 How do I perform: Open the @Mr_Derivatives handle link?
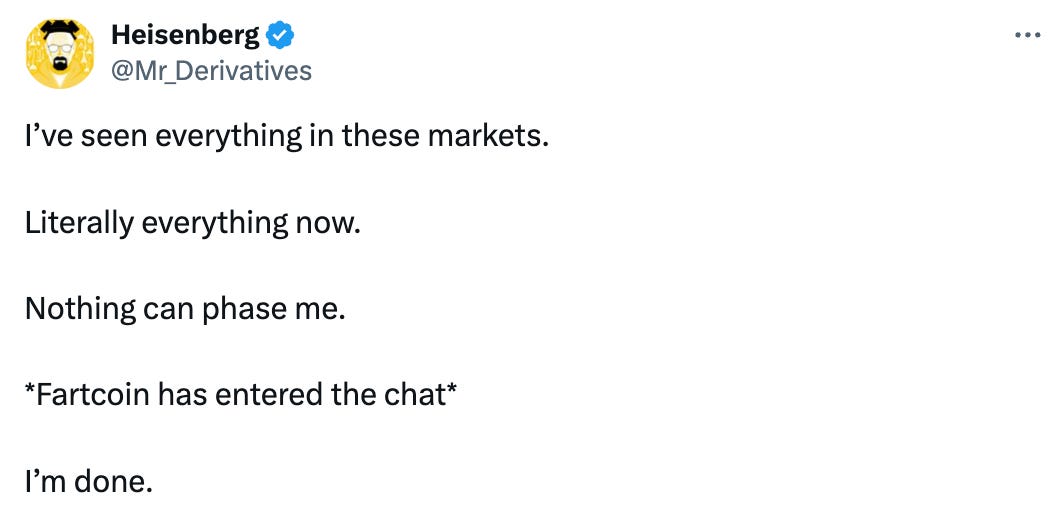pos(211,71)
